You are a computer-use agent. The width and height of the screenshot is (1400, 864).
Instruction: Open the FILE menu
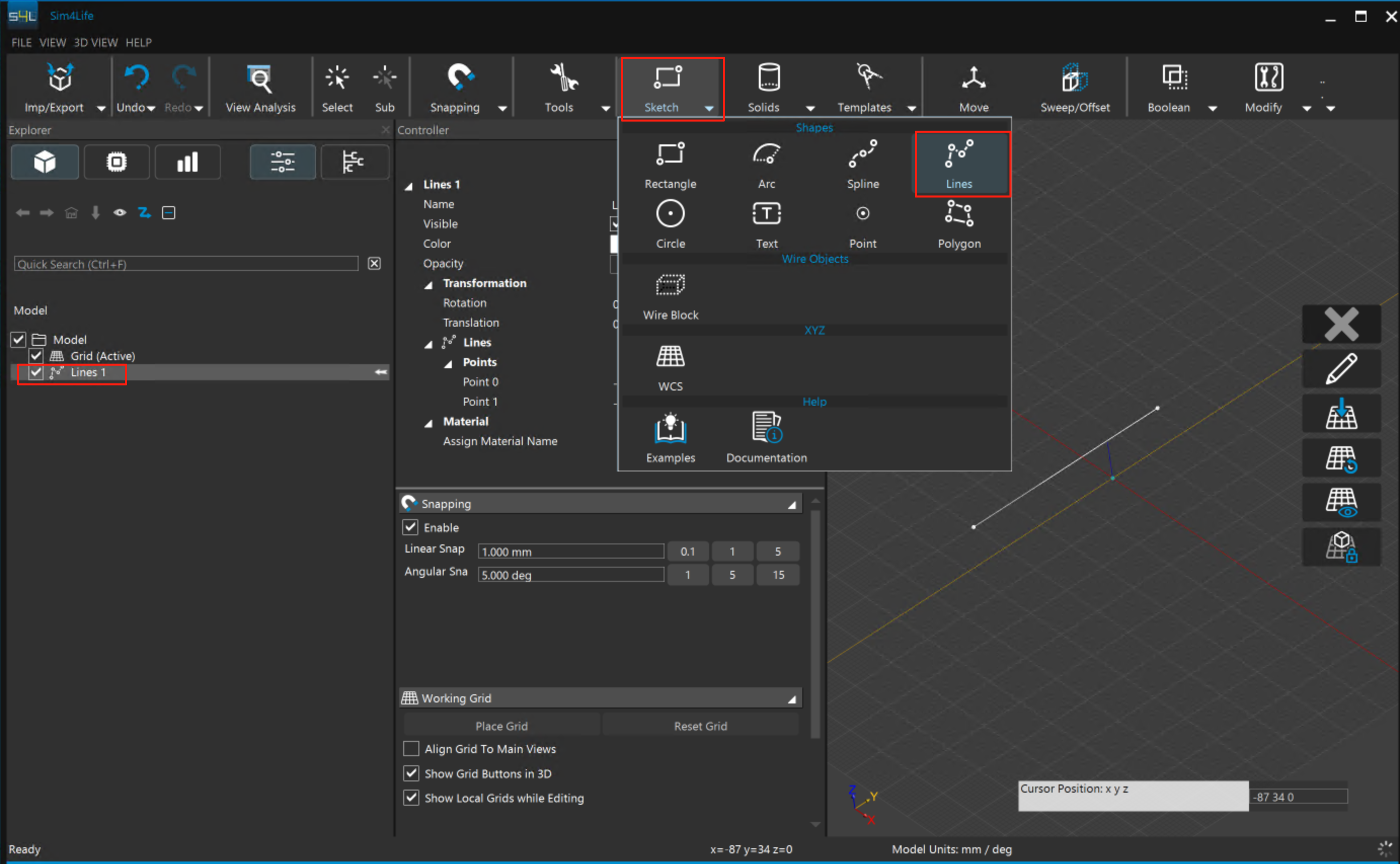click(21, 42)
